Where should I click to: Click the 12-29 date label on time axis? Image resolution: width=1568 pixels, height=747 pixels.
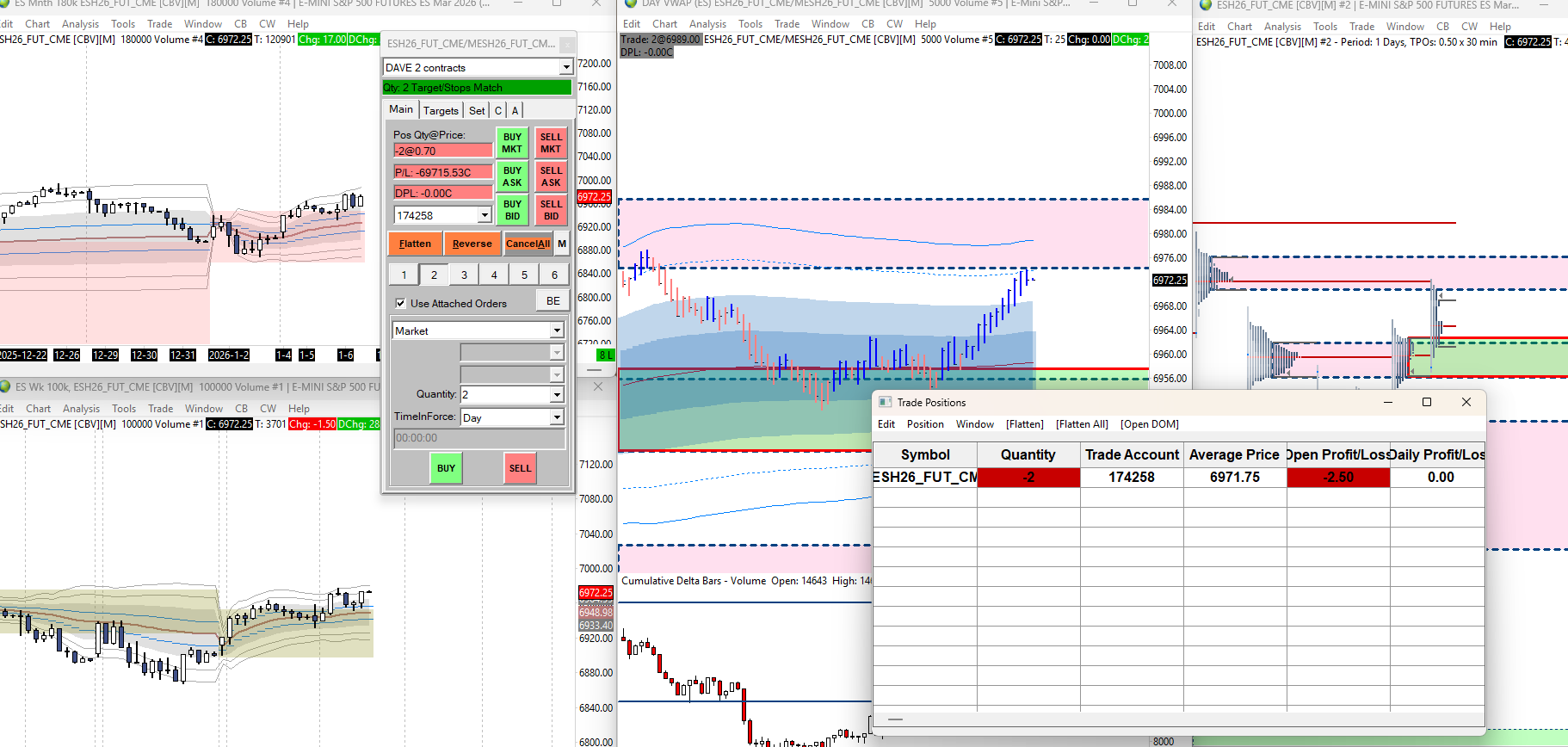click(x=105, y=355)
